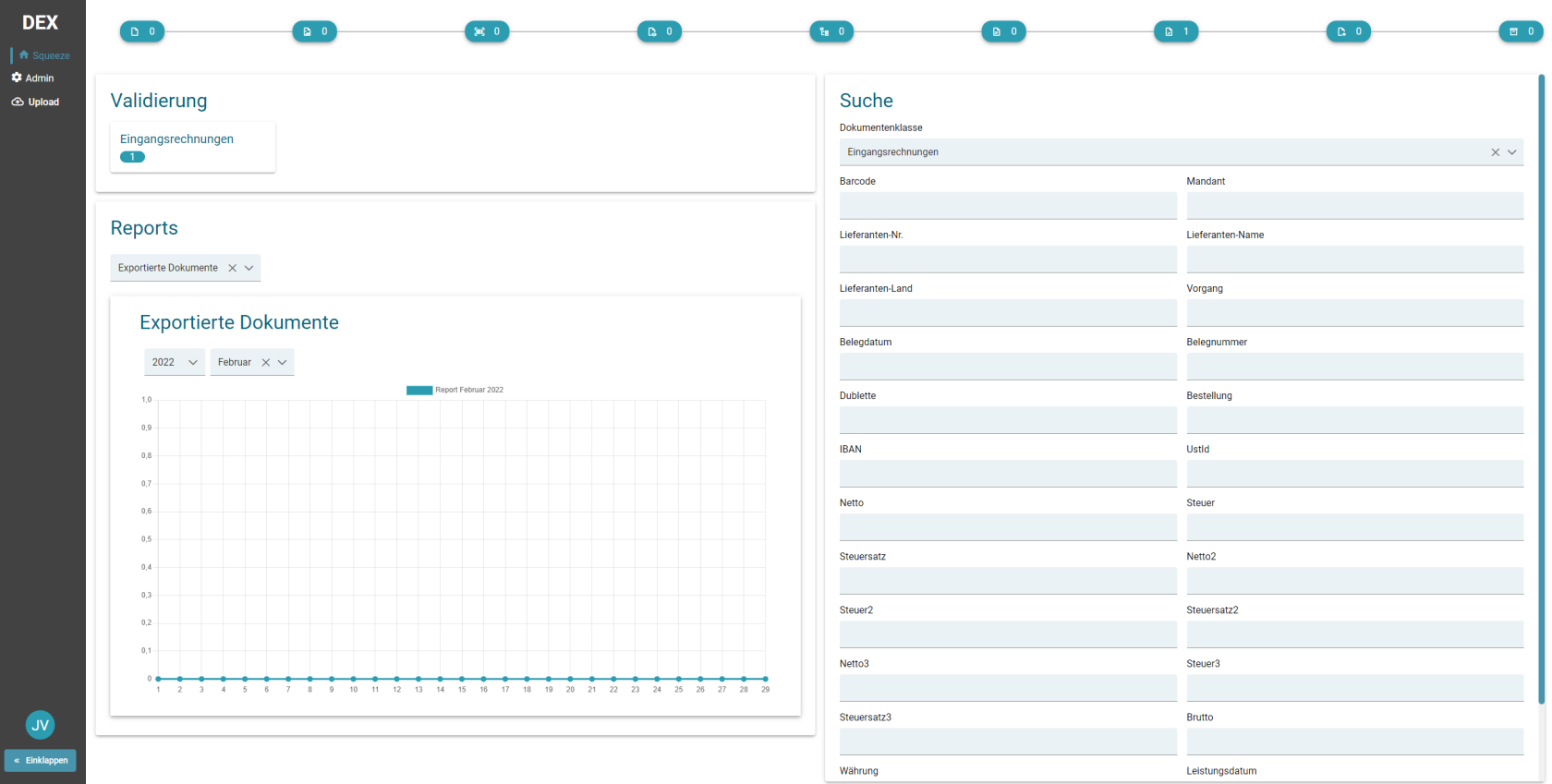
Task: Expand the Februar month dropdown arrow
Action: 283,362
